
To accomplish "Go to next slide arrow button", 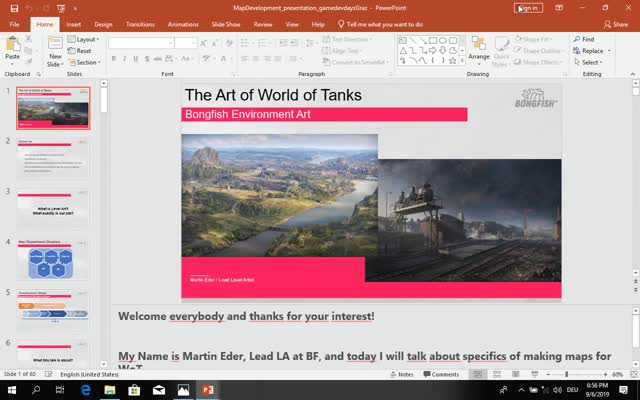I will [x=636, y=289].
